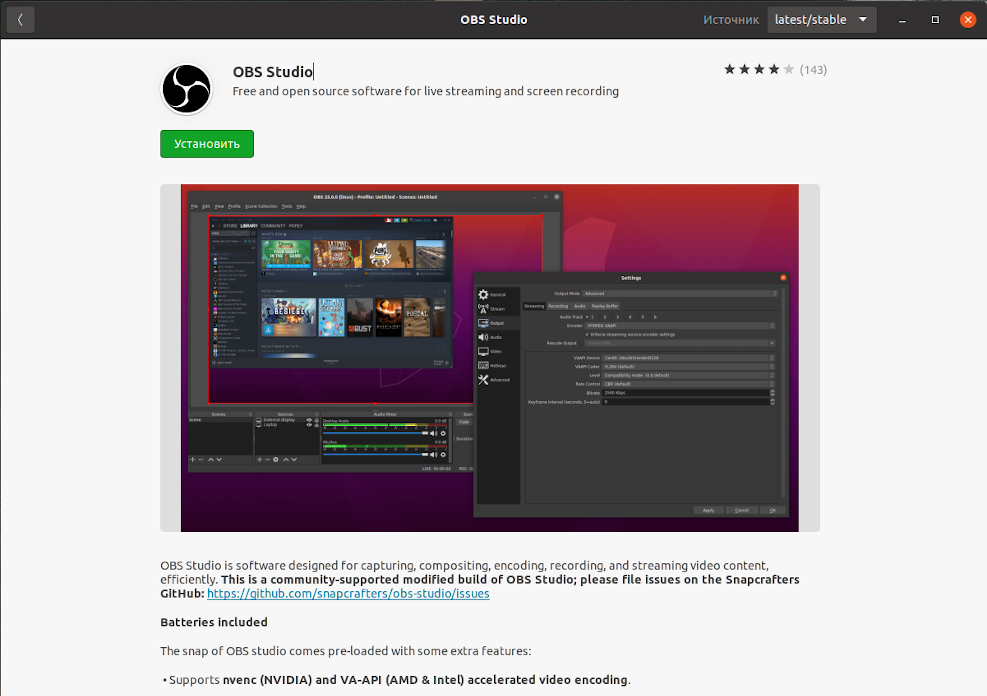Click the gear icon in the Sources panel

[276, 459]
